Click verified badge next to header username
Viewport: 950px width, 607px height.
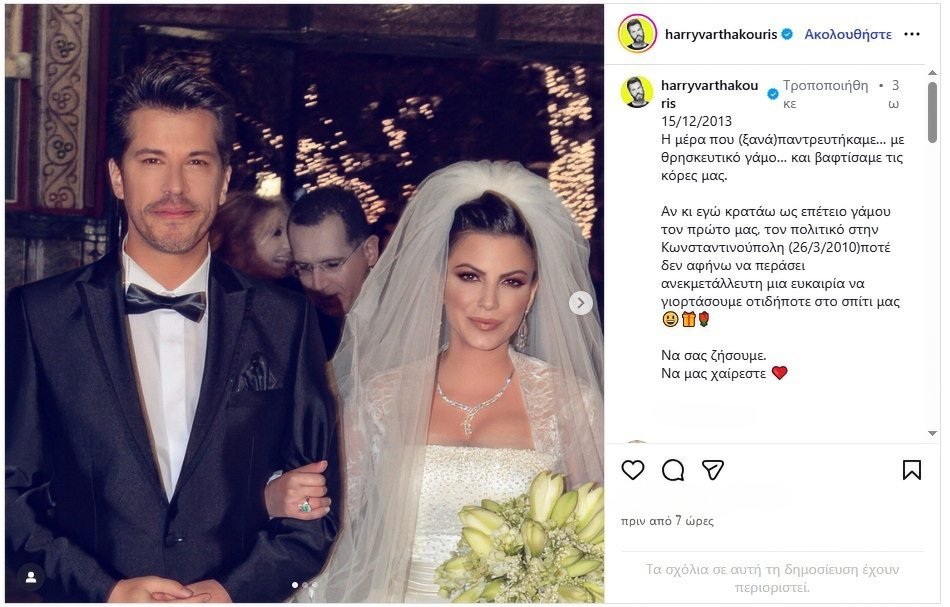pos(787,35)
